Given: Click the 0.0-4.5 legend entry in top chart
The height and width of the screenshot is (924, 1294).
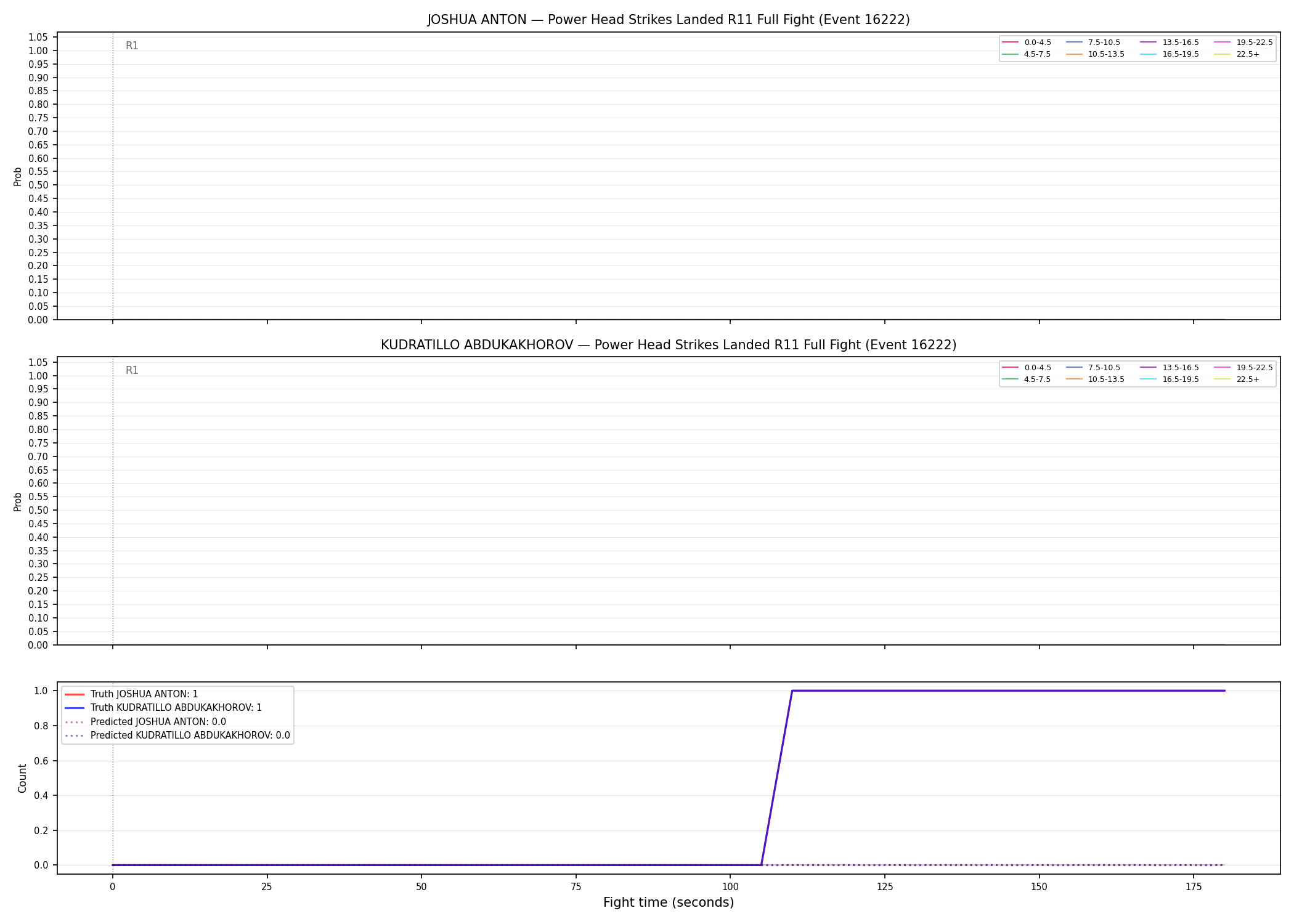Looking at the screenshot, I should [x=1027, y=43].
